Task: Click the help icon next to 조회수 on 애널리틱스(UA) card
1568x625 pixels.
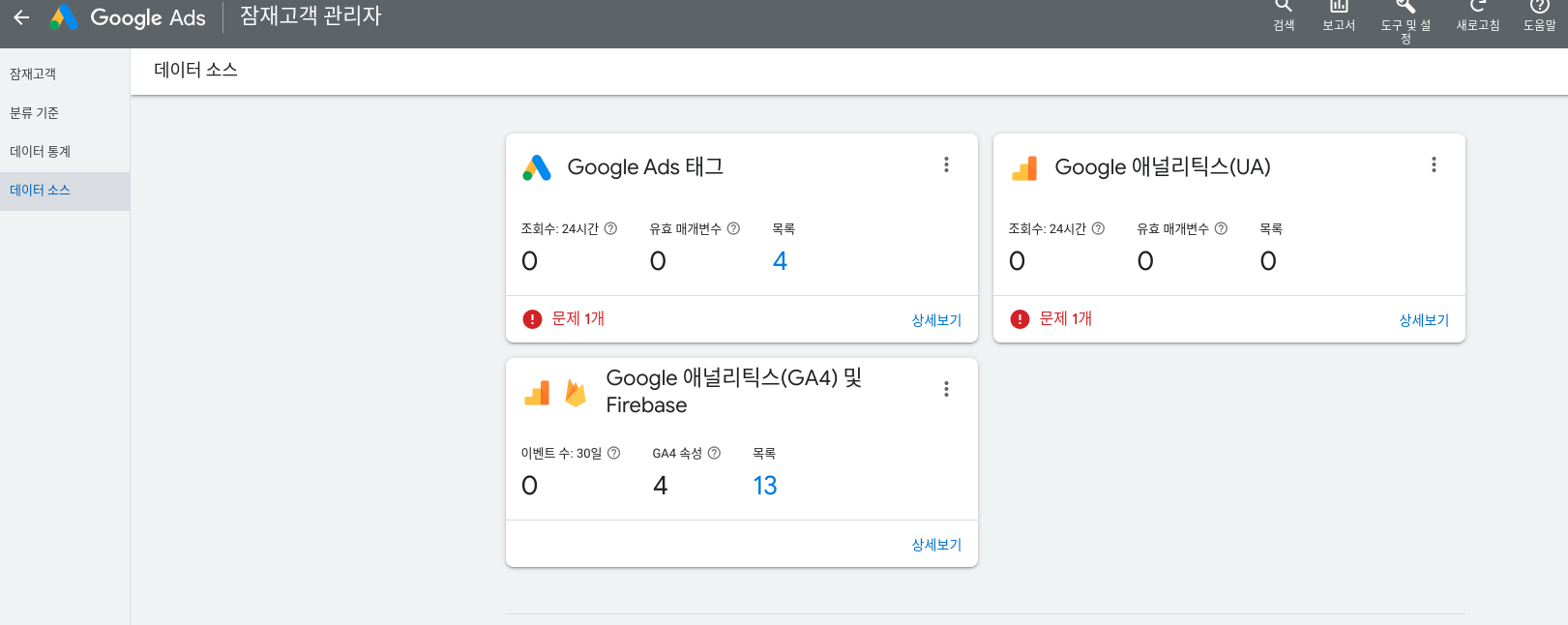Action: (x=1098, y=229)
